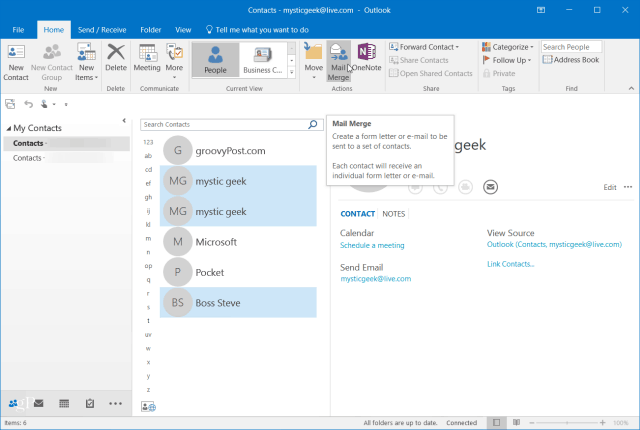Delete the selected contacts
This screenshot has width=640, height=430.
(x=116, y=58)
